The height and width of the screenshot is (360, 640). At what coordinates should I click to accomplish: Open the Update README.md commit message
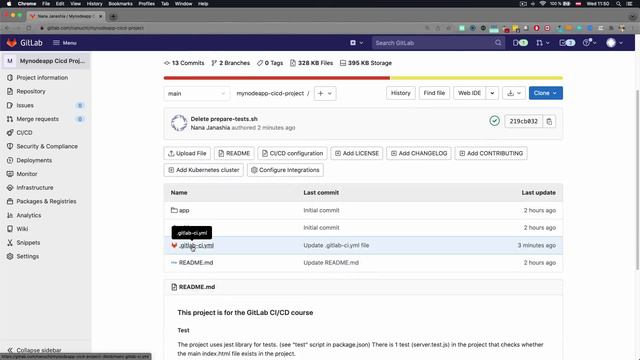coord(331,262)
